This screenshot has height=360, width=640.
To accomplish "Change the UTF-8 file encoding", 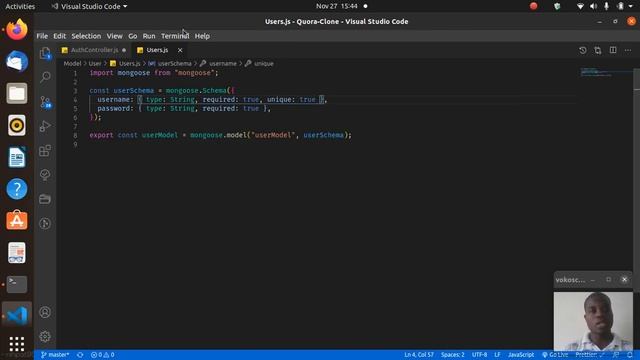I will [x=480, y=355].
